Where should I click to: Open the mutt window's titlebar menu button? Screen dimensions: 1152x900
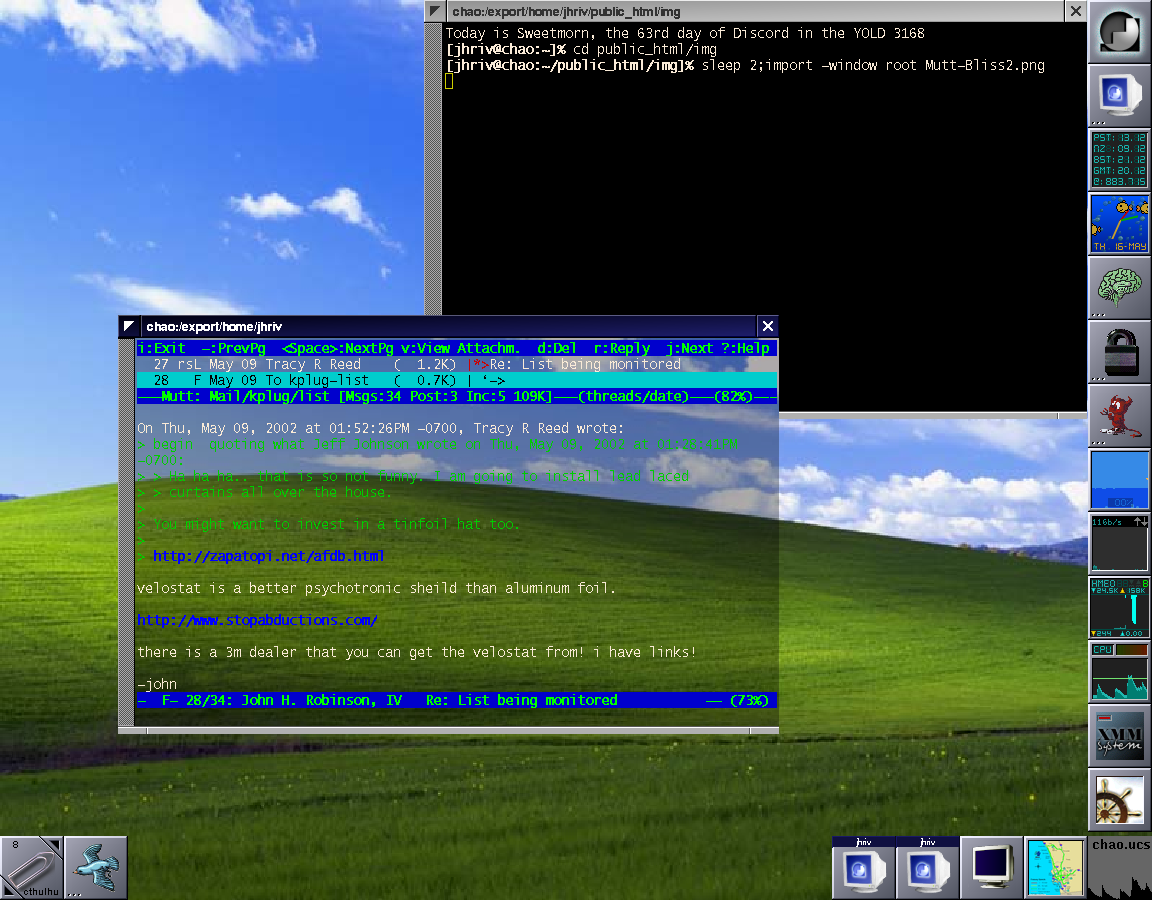129,326
